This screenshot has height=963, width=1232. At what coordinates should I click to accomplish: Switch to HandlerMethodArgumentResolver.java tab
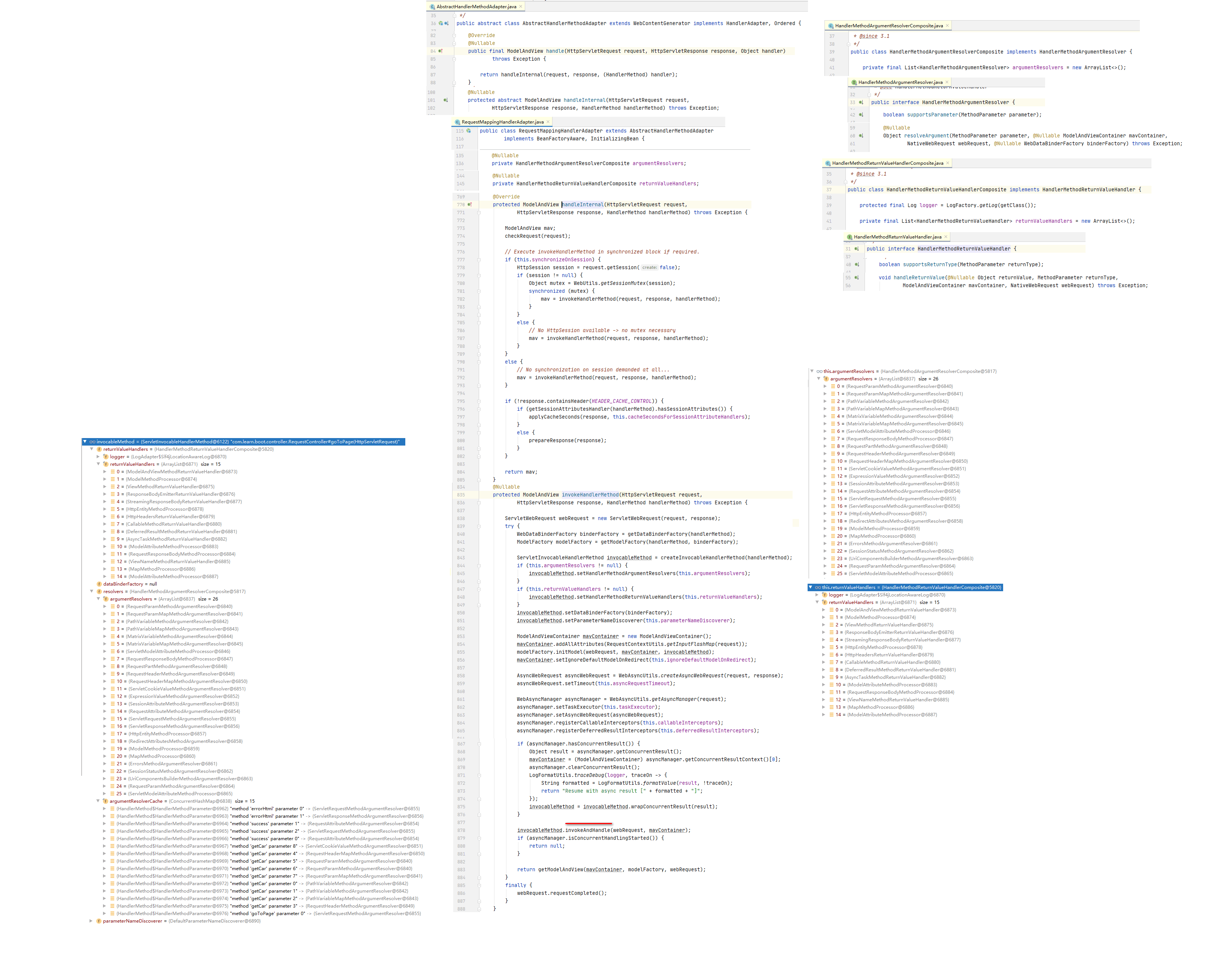[x=900, y=82]
